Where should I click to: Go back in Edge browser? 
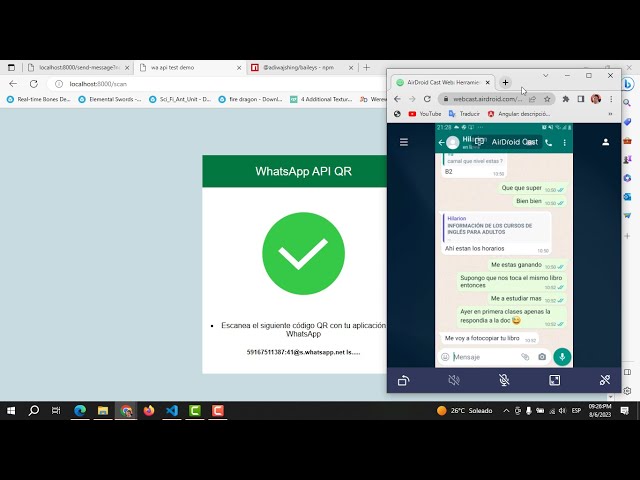(x=13, y=84)
